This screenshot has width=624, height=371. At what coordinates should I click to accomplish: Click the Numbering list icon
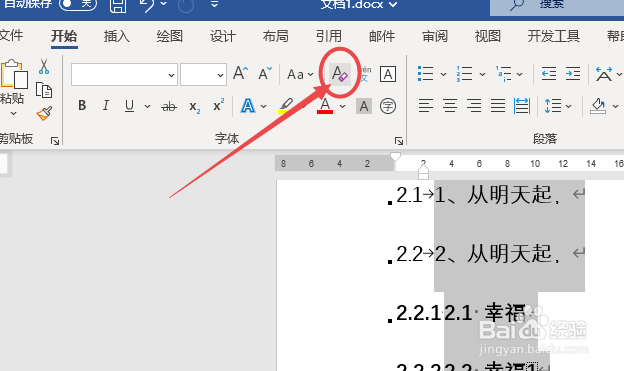point(464,74)
